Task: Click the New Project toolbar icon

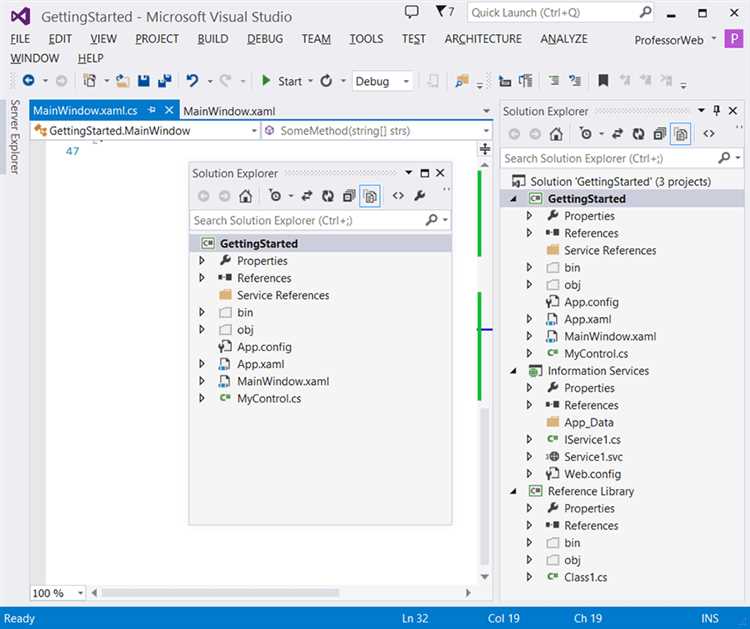Action: click(x=89, y=81)
